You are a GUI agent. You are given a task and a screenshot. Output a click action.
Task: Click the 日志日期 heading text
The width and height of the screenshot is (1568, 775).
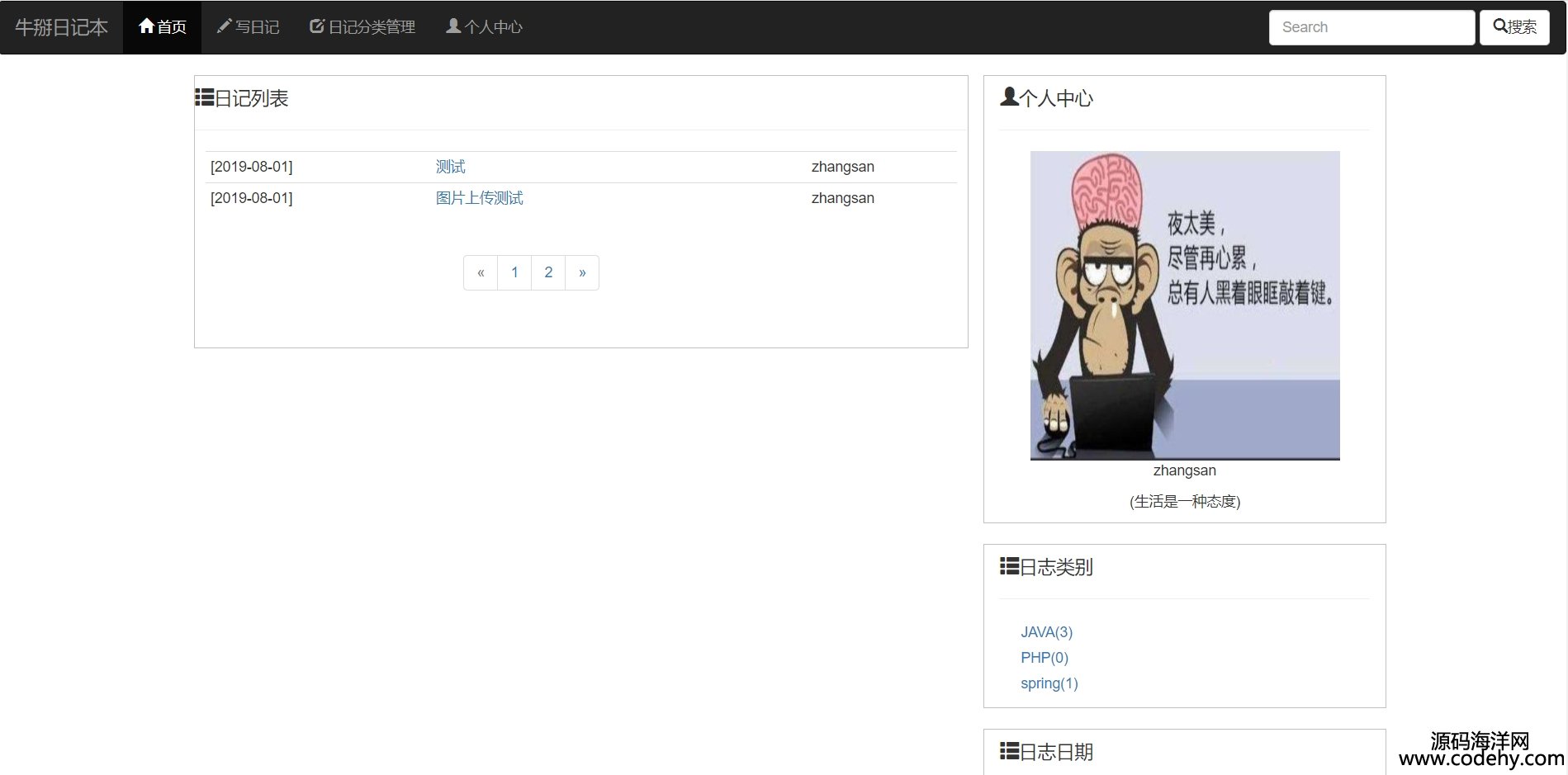tap(1056, 752)
